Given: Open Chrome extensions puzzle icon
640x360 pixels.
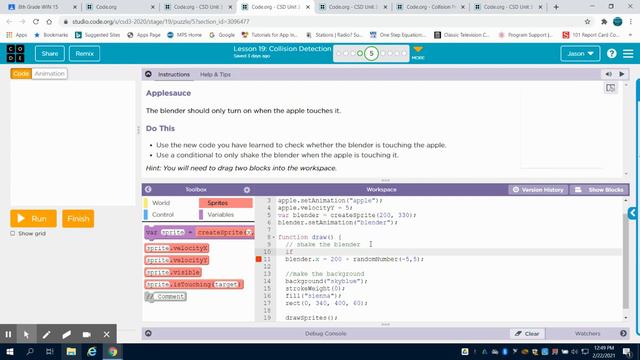Looking at the screenshot, I should (x=604, y=22).
